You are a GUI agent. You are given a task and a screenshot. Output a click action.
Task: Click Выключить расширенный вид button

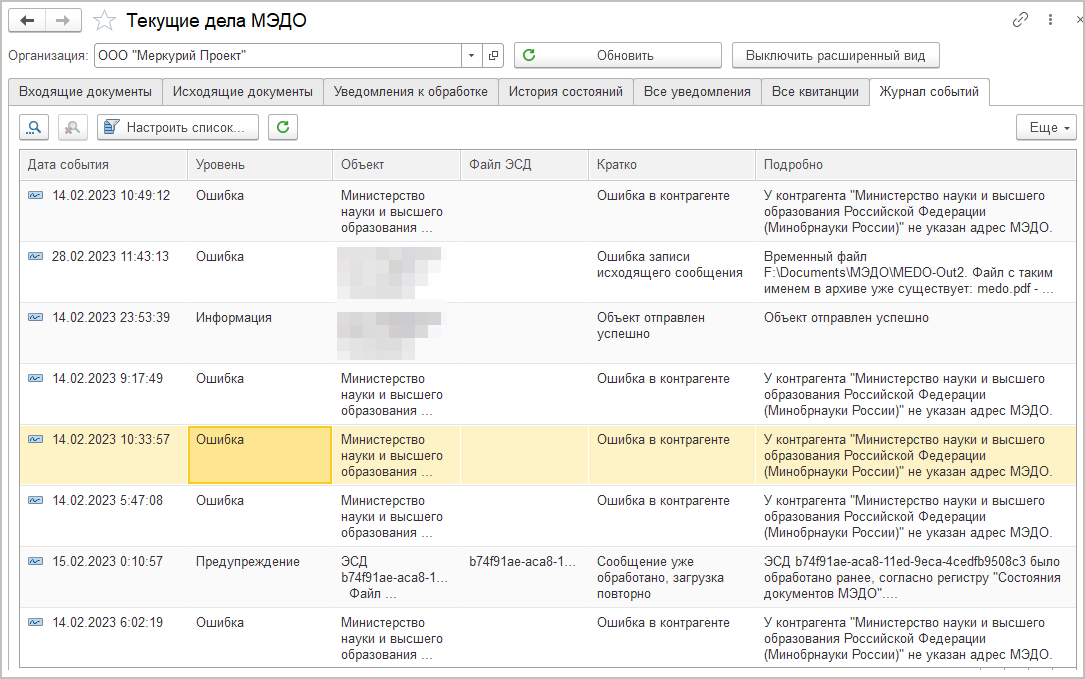835,55
